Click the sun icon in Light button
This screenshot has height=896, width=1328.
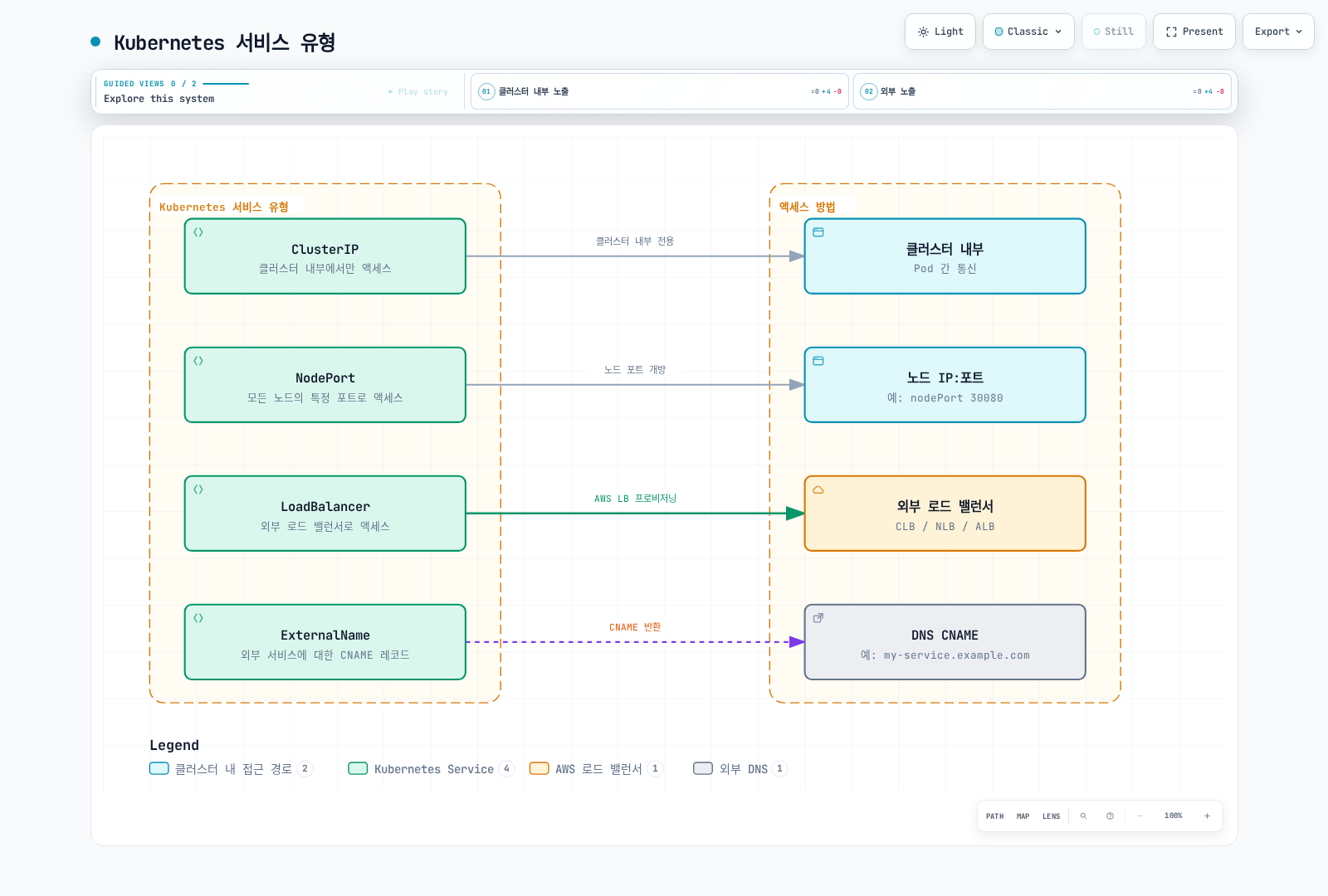click(923, 32)
